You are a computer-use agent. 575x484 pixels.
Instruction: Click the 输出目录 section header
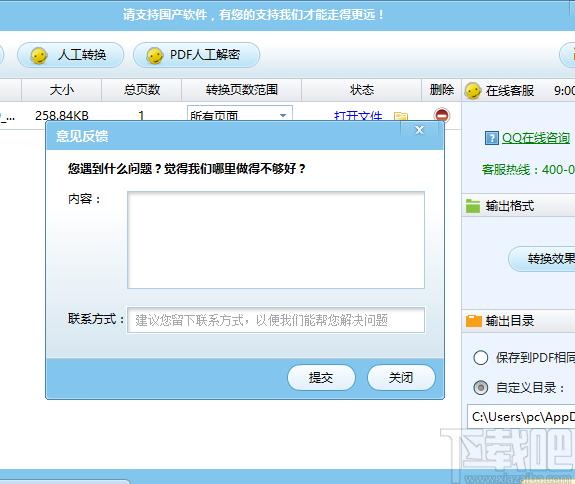pyautogui.click(x=518, y=321)
